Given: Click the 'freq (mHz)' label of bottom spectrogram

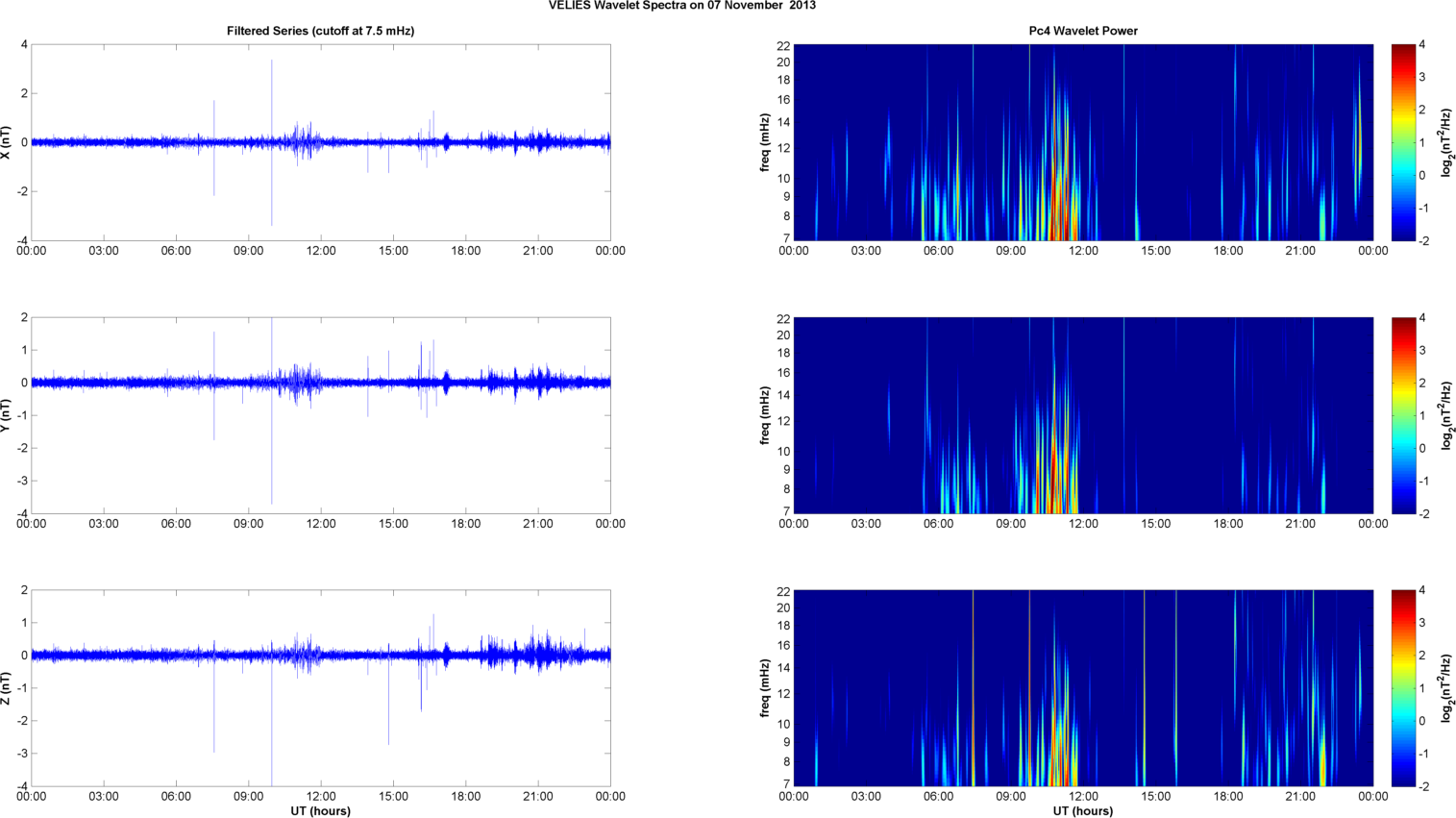Looking at the screenshot, I should [x=765, y=688].
